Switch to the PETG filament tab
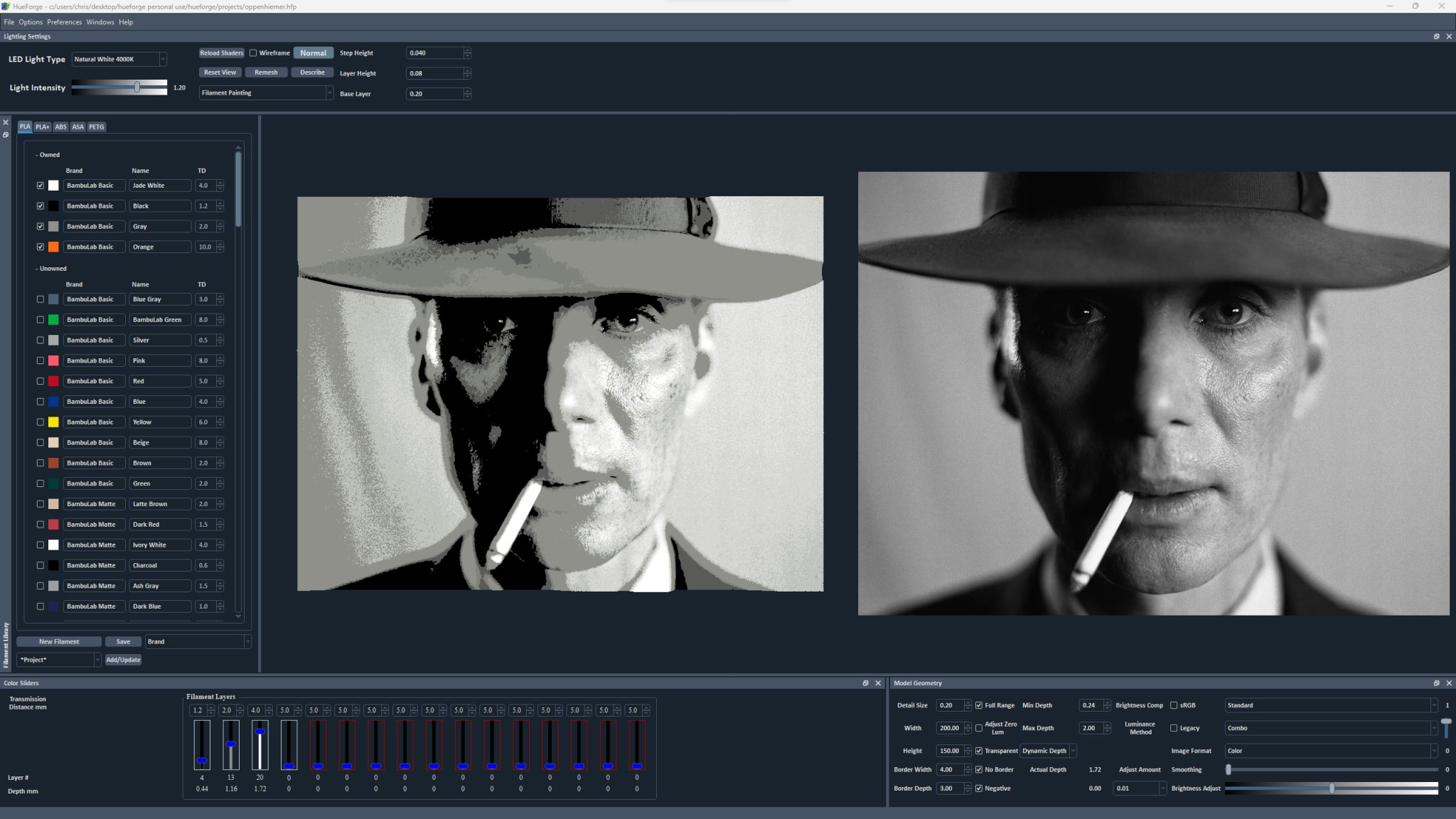The image size is (1456, 819). 96,127
